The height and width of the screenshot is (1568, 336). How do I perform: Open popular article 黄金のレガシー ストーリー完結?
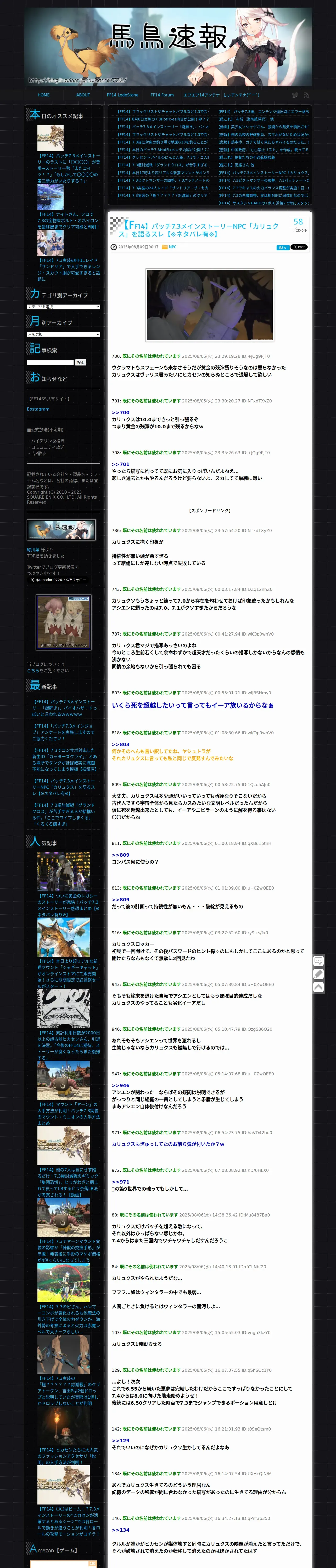point(68,905)
